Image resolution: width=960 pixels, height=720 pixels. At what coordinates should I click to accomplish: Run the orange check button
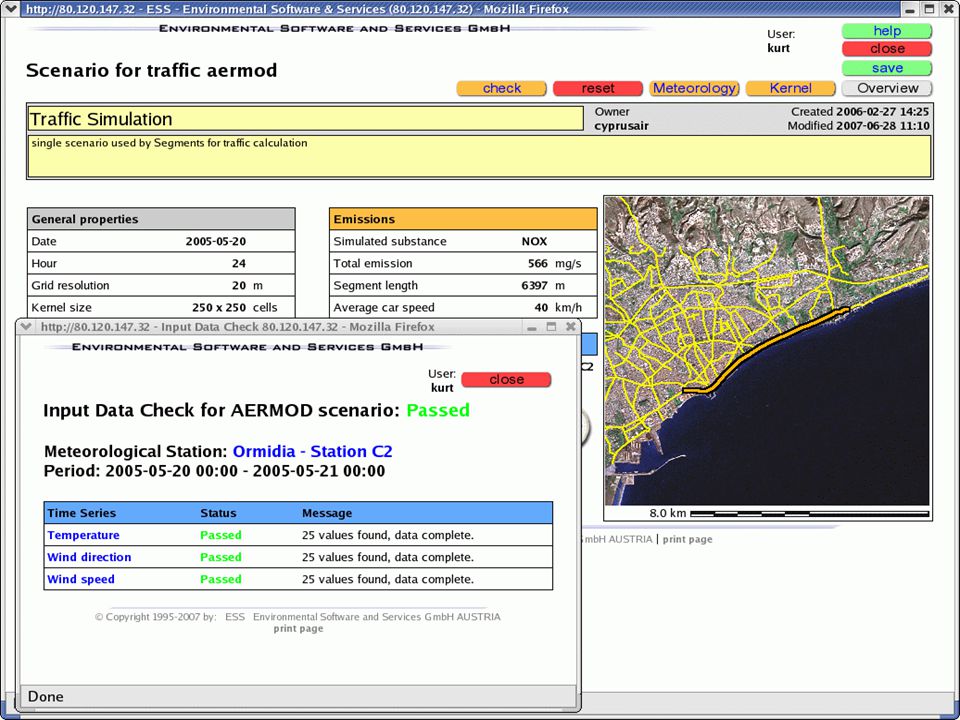click(x=501, y=88)
